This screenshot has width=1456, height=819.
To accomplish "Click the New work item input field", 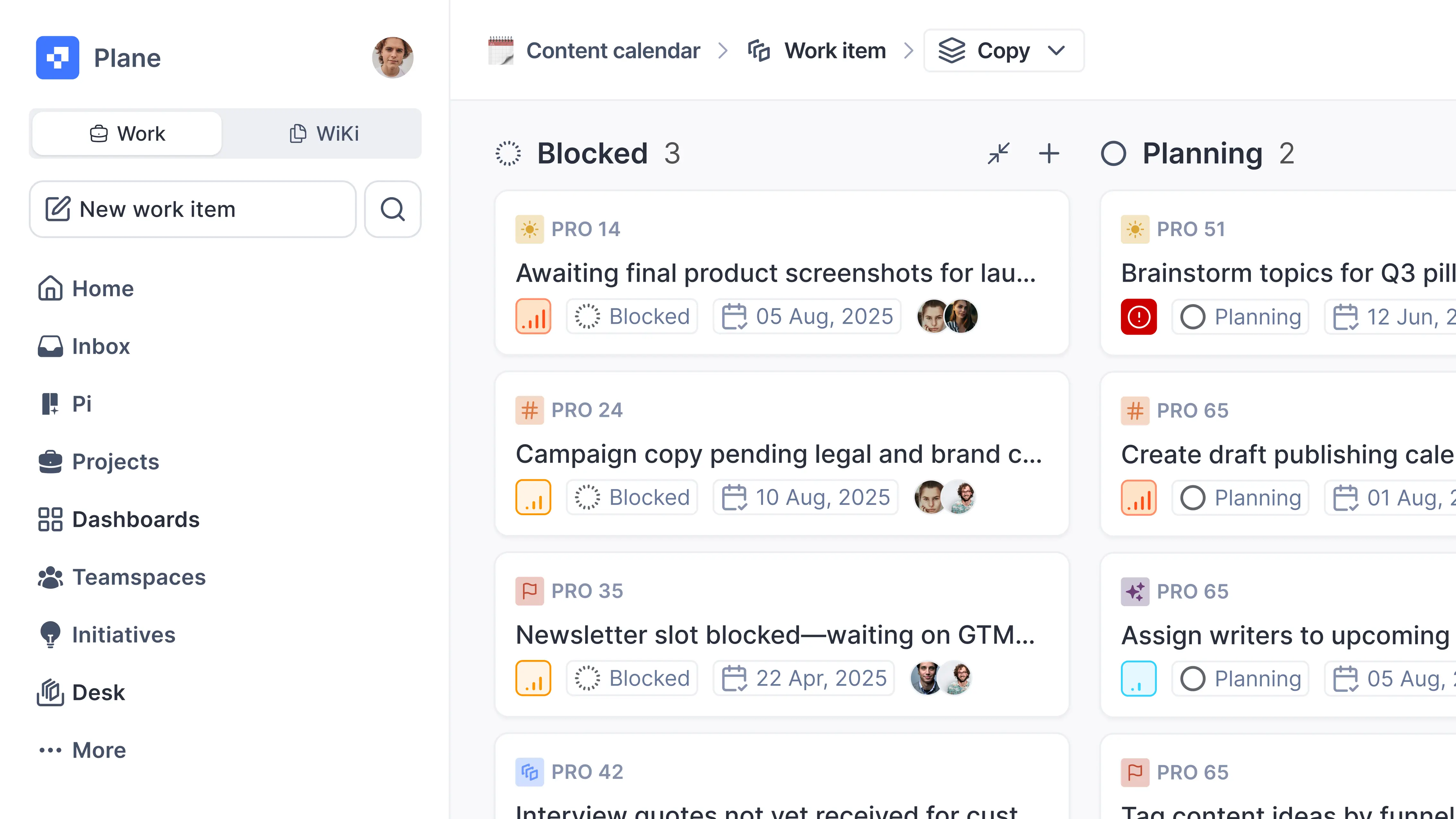I will point(192,209).
